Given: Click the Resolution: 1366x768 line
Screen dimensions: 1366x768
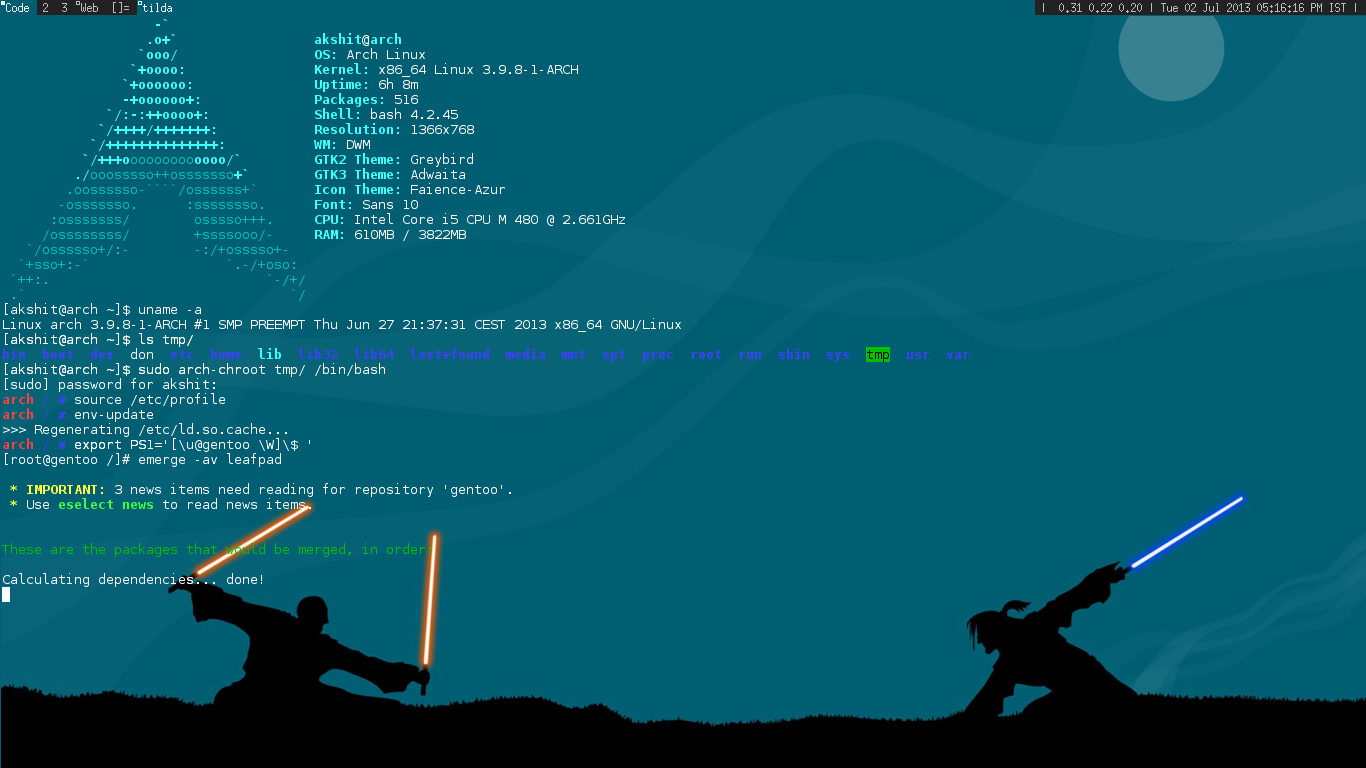Looking at the screenshot, I should (394, 130).
